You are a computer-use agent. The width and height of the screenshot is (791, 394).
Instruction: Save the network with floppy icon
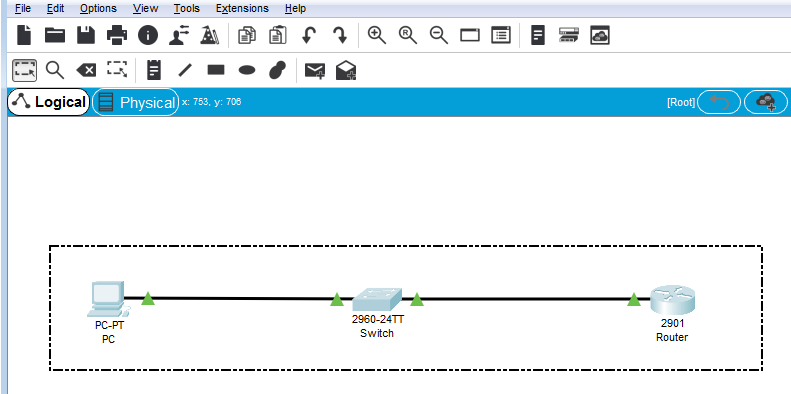click(x=86, y=35)
